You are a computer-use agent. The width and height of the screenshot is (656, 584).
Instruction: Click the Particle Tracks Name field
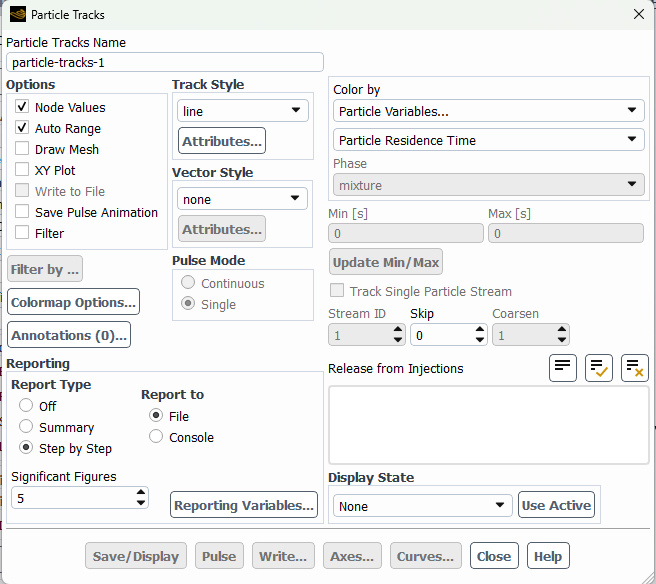coord(165,62)
